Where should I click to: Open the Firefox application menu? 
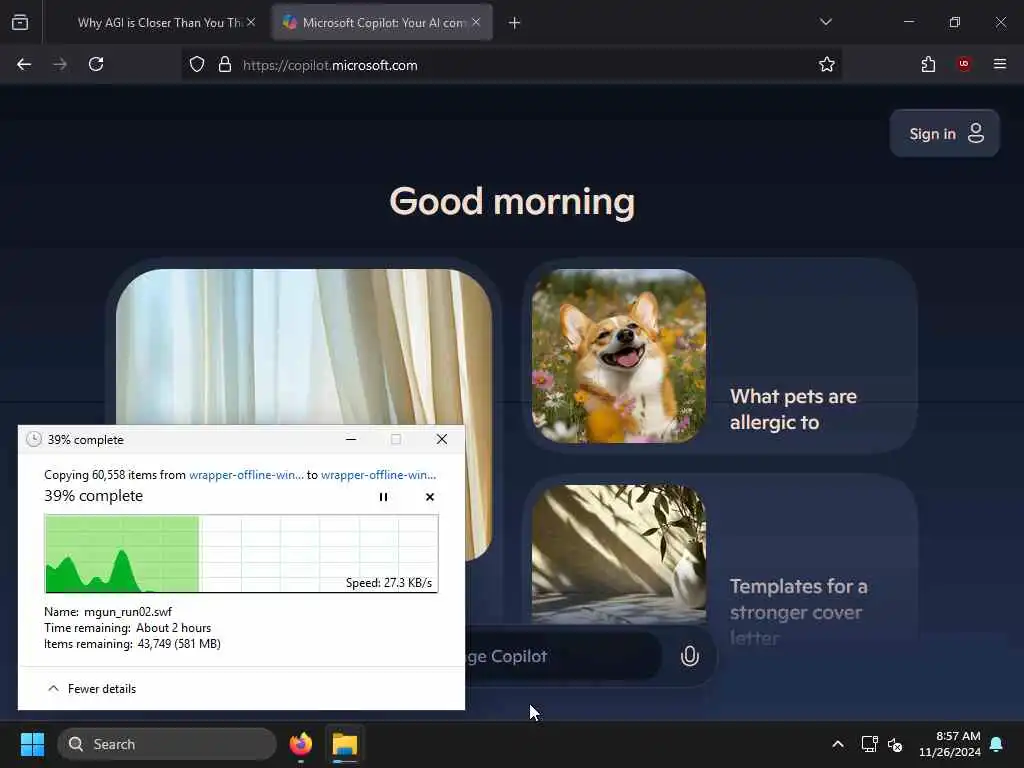[x=1000, y=64]
